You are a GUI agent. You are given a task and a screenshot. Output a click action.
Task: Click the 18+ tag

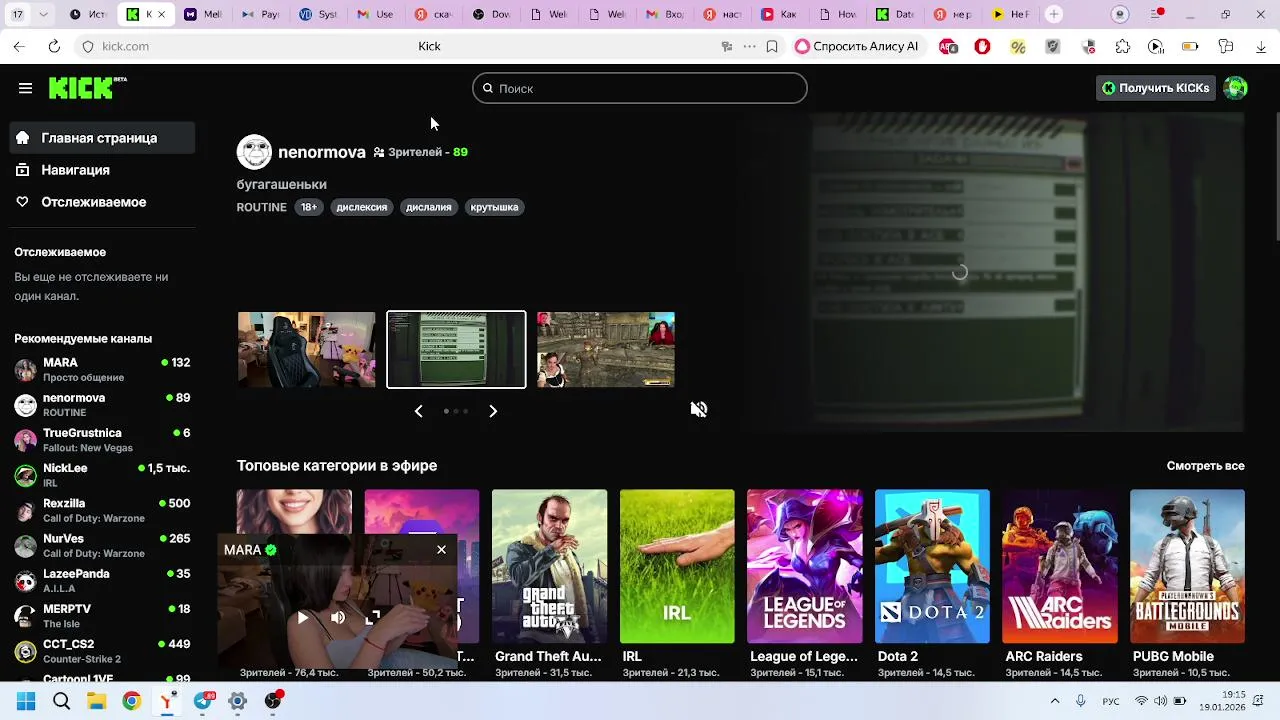pos(309,207)
